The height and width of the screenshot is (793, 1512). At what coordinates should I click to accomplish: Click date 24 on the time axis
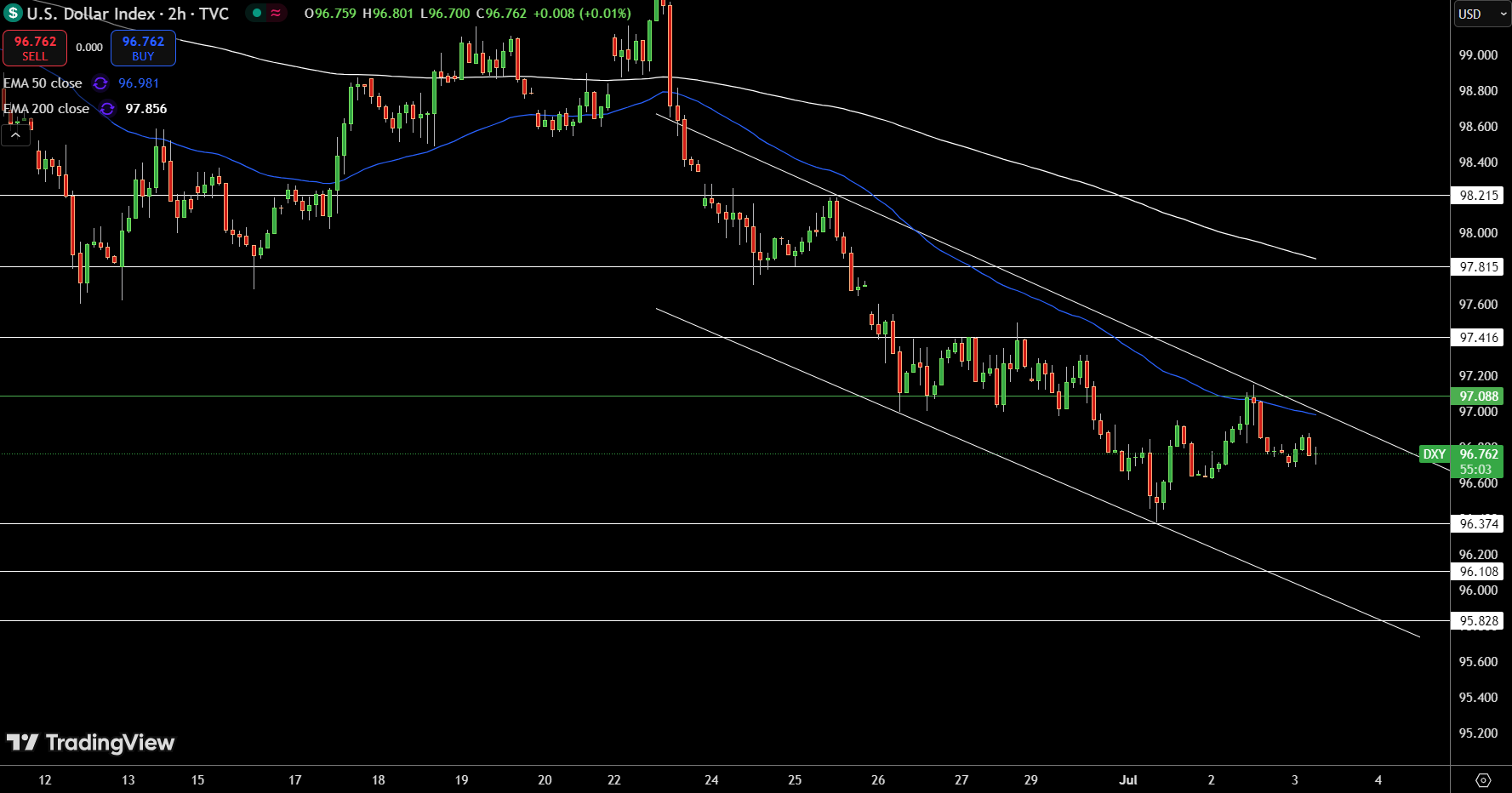pyautogui.click(x=711, y=780)
